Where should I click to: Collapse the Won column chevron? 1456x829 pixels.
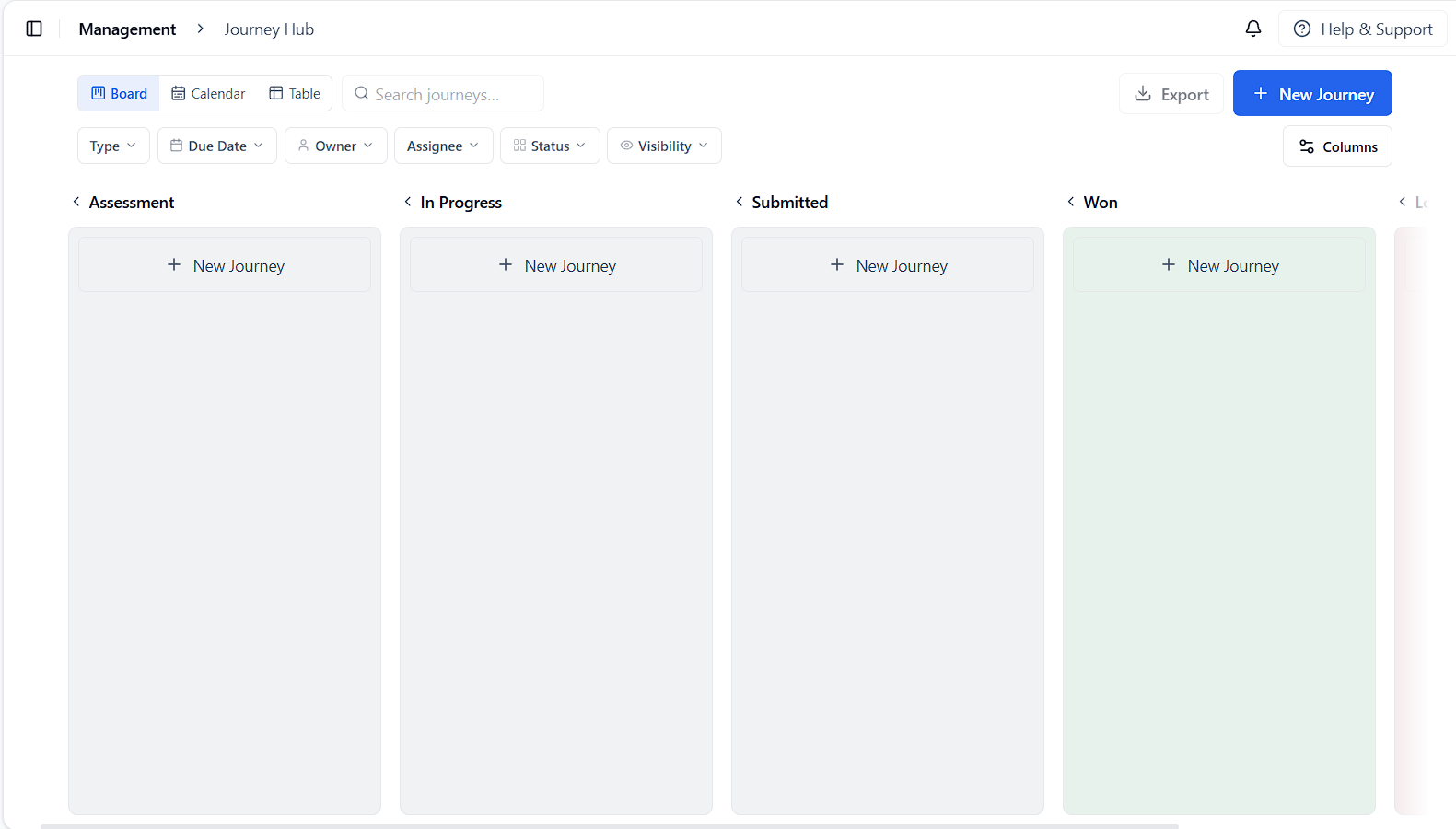coord(1070,202)
